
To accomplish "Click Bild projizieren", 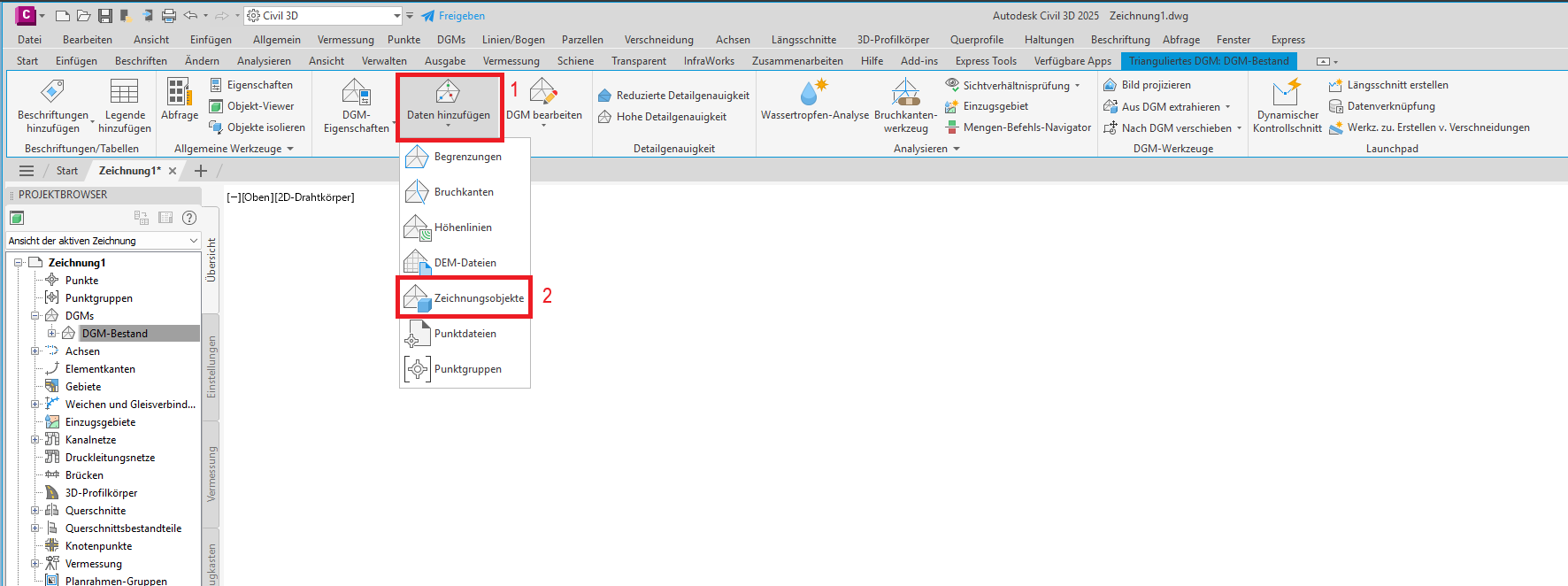I will click(x=1147, y=85).
